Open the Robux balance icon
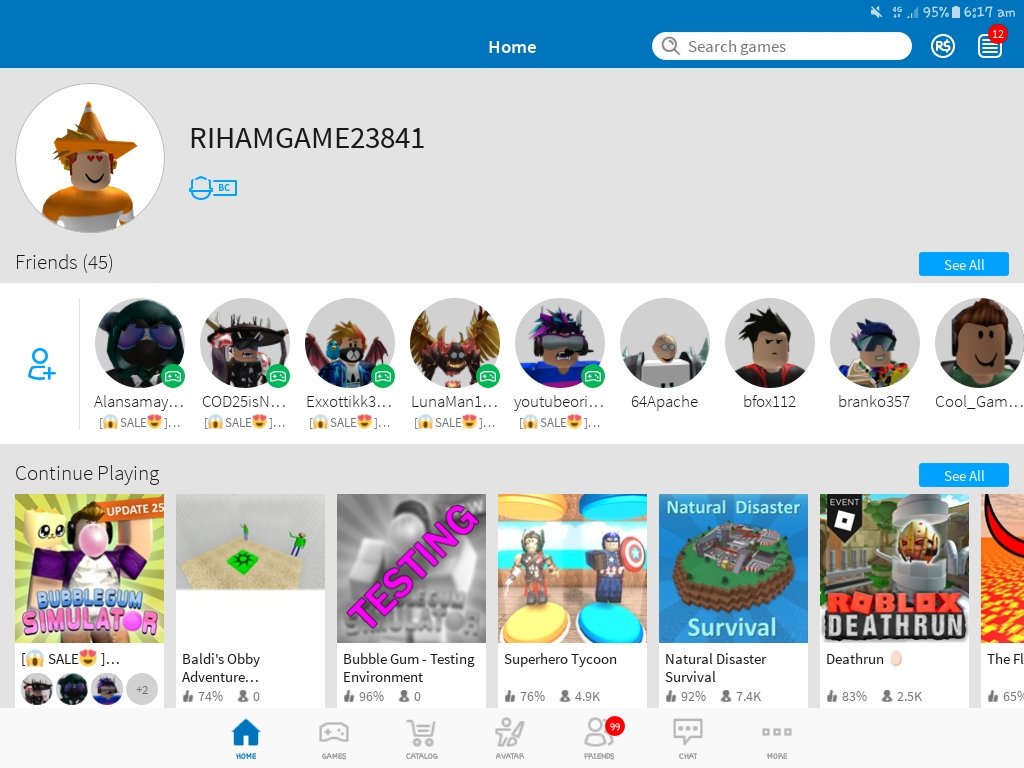The image size is (1024, 768). pyautogui.click(x=942, y=46)
